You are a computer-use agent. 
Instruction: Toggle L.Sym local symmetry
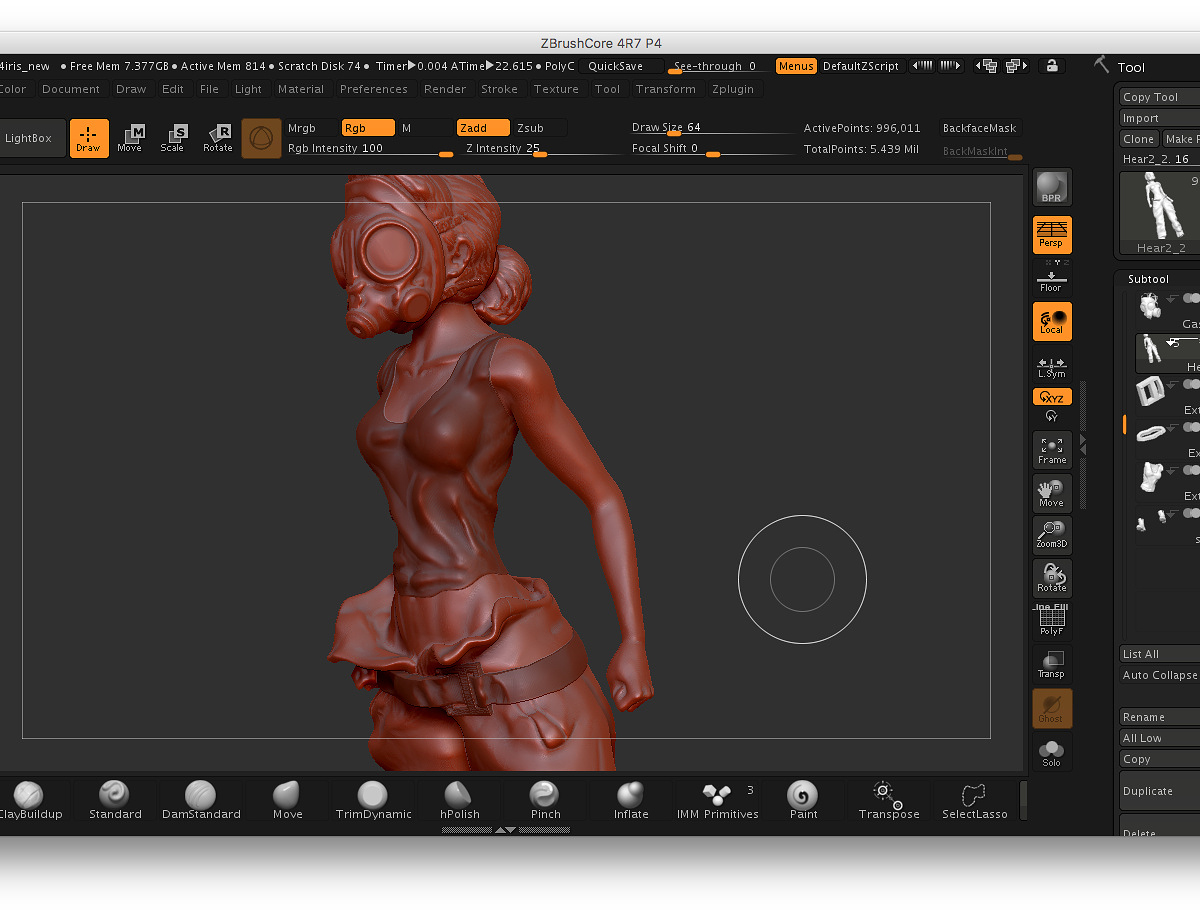(1052, 366)
